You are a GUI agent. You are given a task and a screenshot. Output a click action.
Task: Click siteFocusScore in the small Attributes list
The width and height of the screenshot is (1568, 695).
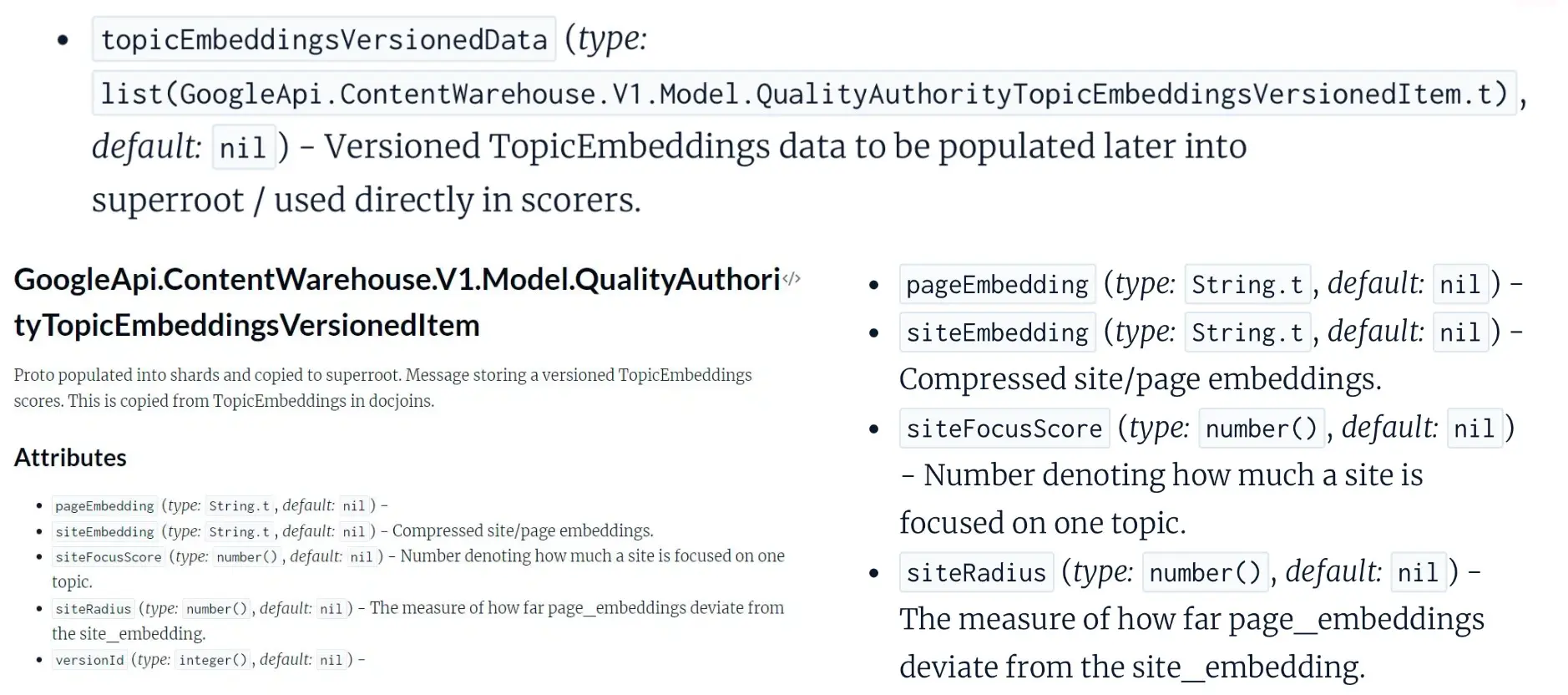pos(109,557)
